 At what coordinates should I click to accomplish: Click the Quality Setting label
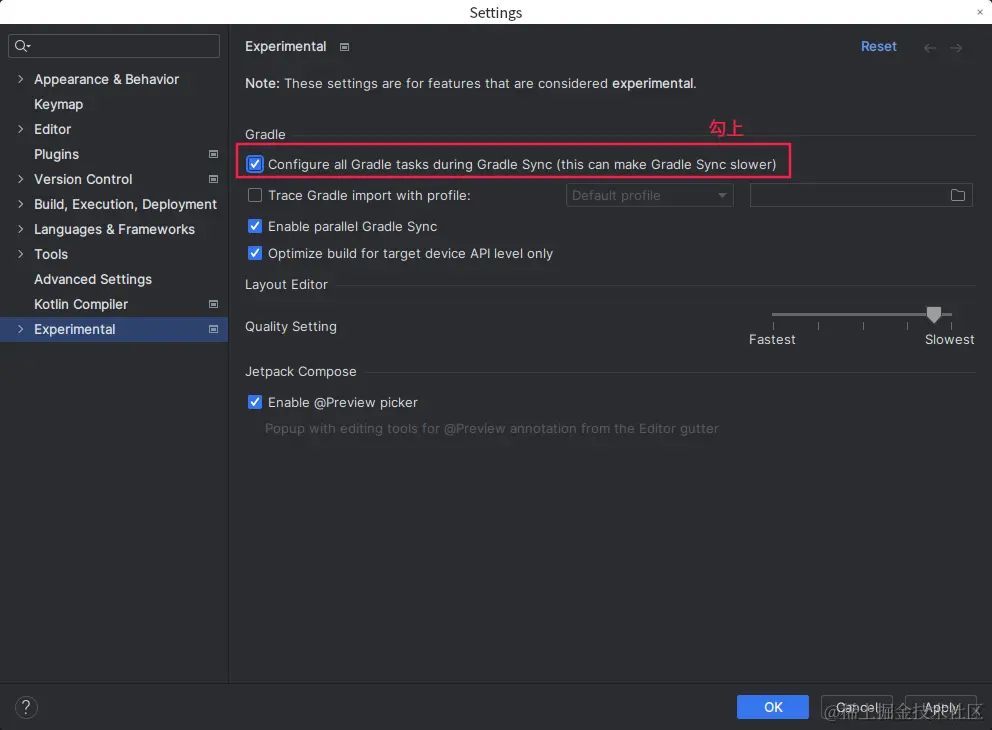pyautogui.click(x=291, y=326)
